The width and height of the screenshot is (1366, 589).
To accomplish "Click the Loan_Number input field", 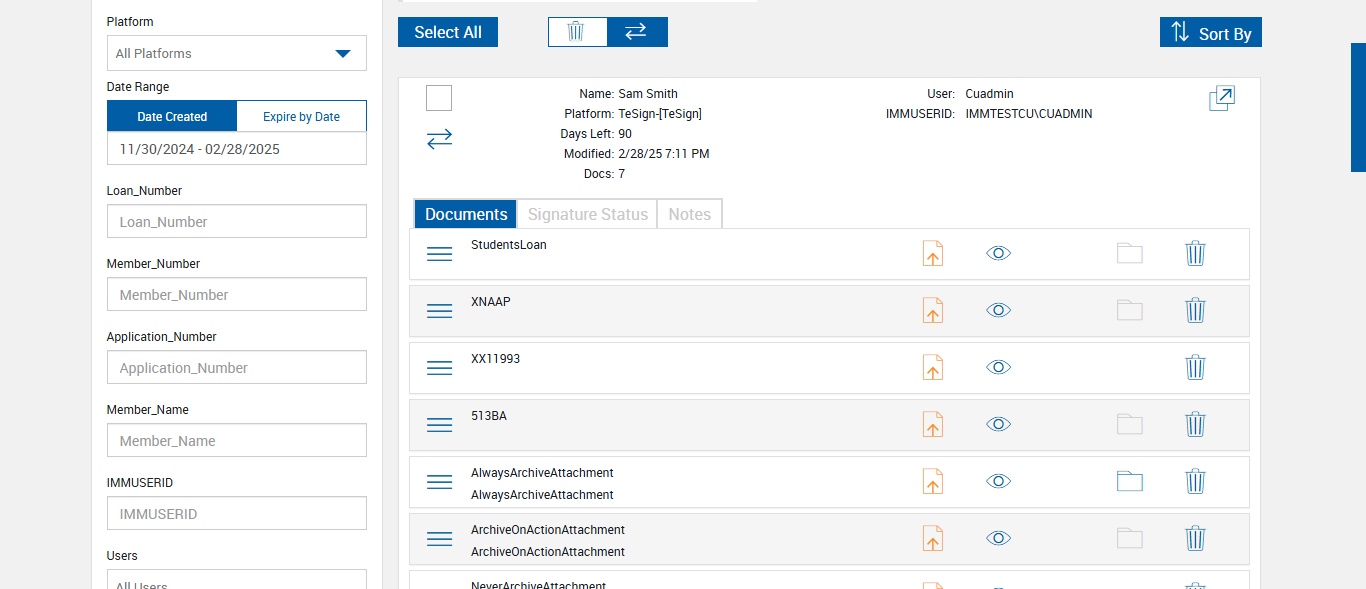I will [237, 222].
